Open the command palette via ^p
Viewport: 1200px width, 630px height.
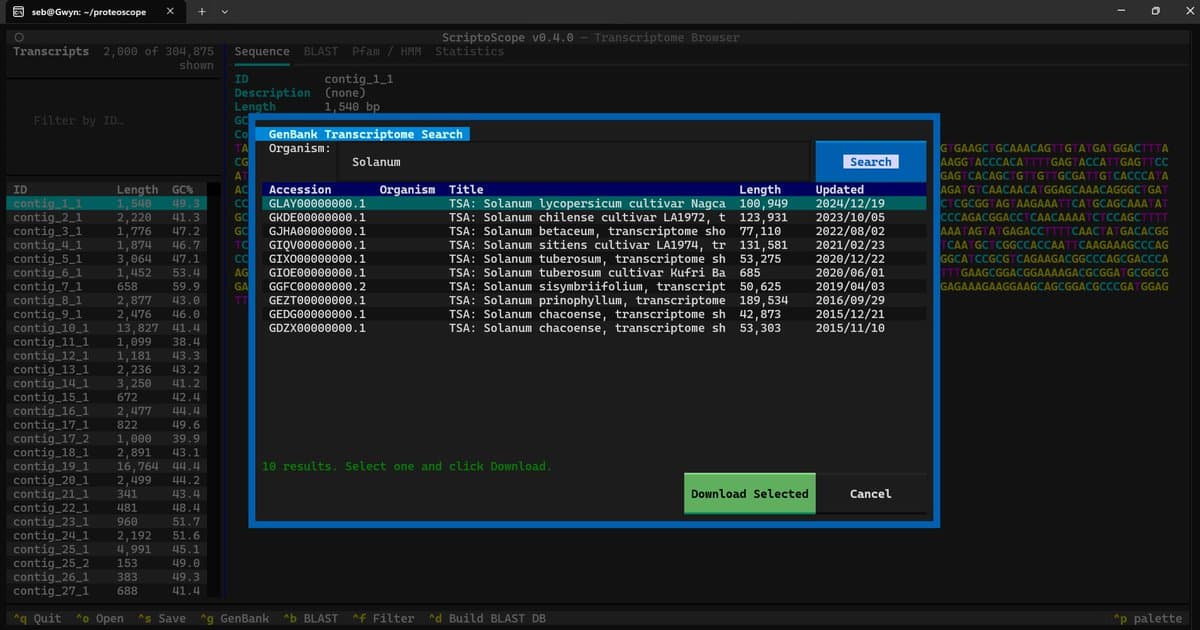pyautogui.click(x=1147, y=618)
